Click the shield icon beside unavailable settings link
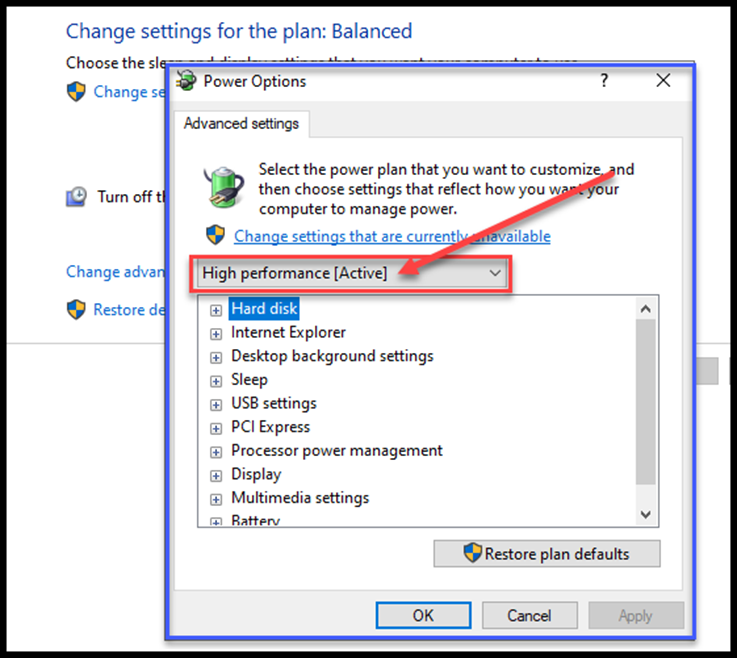737x658 pixels. click(x=216, y=235)
